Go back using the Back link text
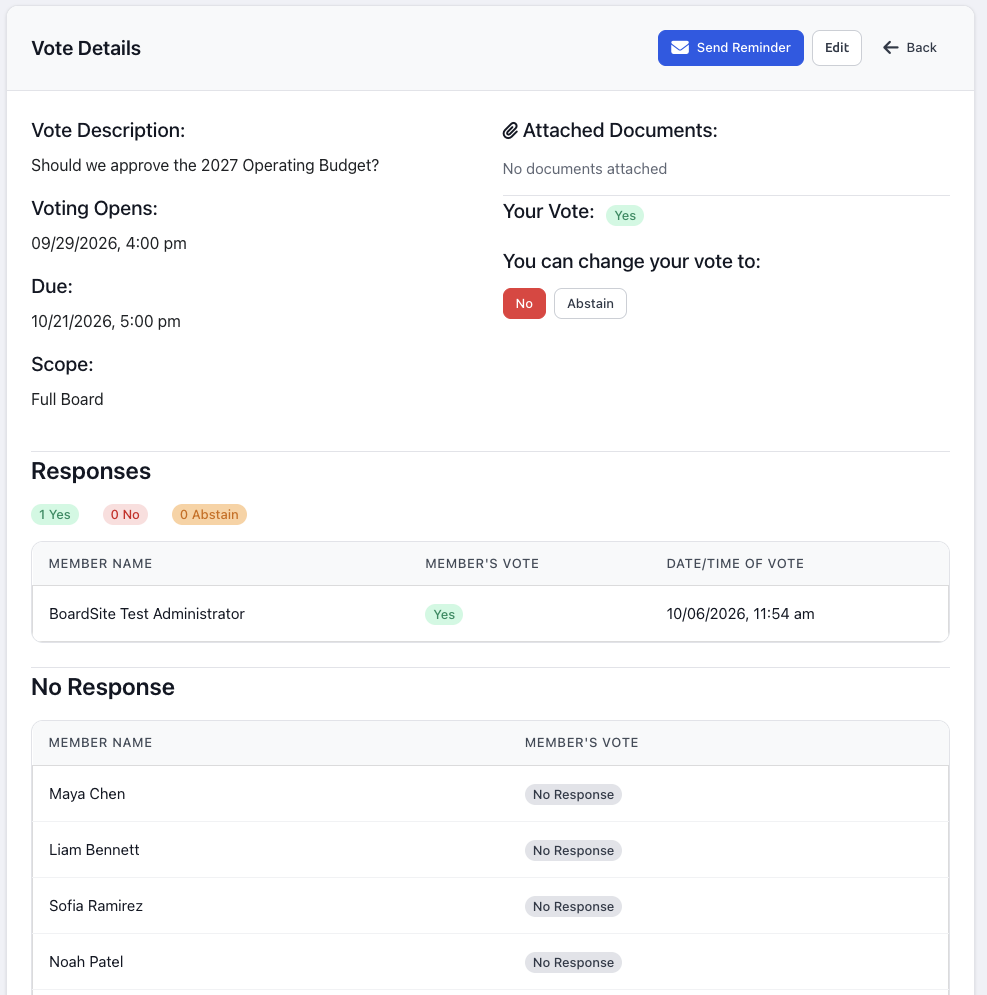Viewport: 987px width, 995px height. 922,48
